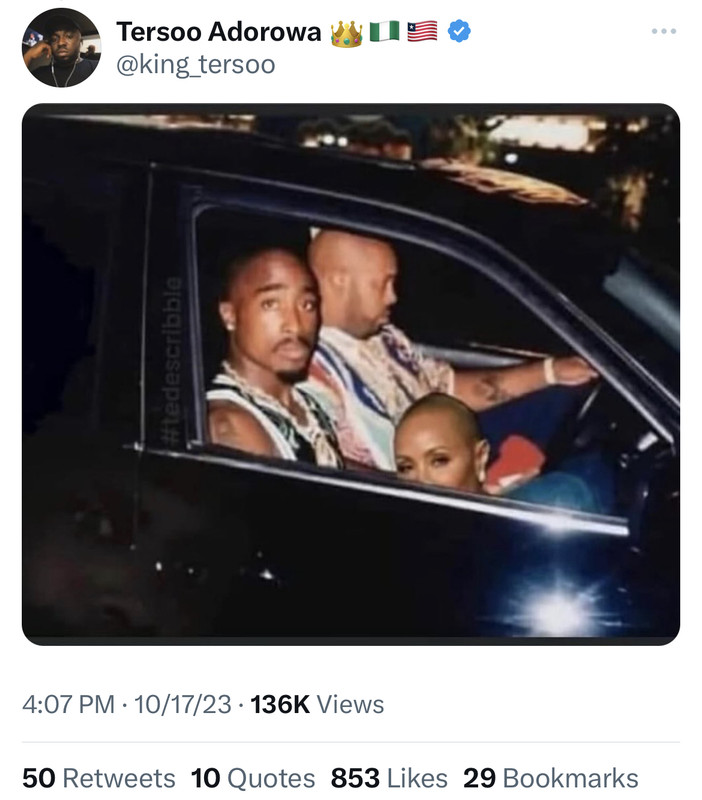Open Tersoo Adorowa's profile avatar
Viewport: 702px width, 800px height.
point(61,47)
